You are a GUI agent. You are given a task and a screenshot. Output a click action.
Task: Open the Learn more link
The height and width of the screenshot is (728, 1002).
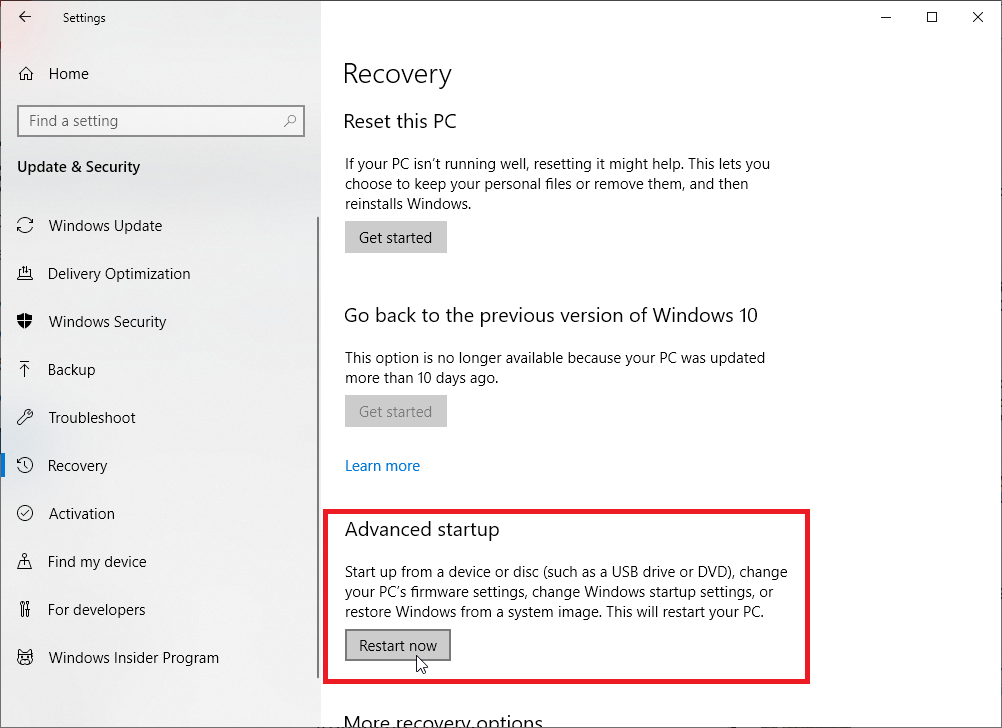[382, 466]
